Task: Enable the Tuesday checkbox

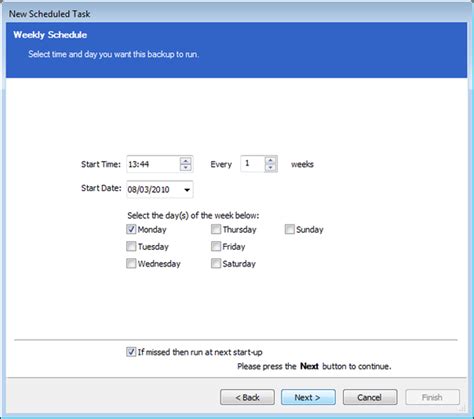Action: 131,246
